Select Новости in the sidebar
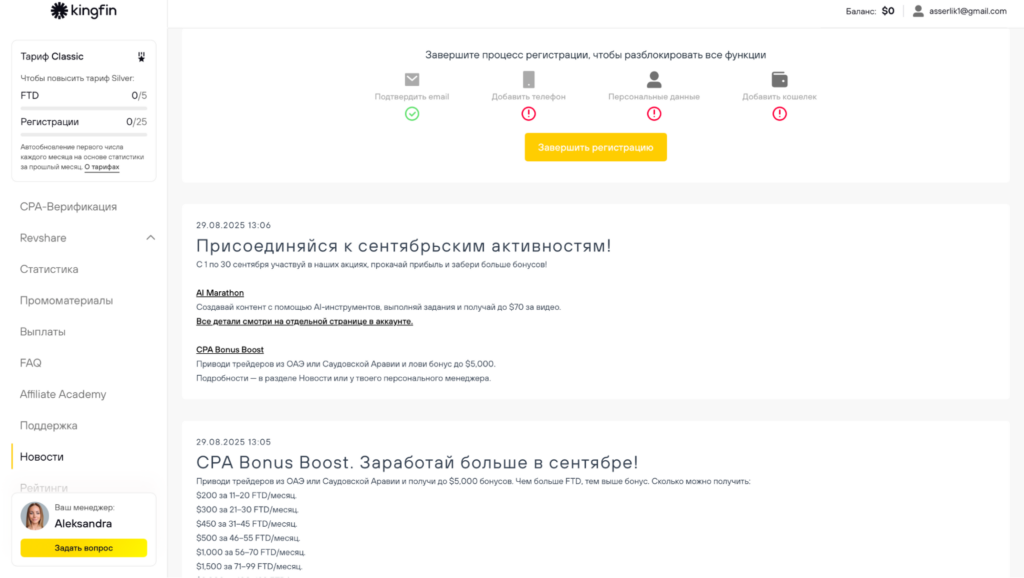1024x578 pixels. pos(42,457)
